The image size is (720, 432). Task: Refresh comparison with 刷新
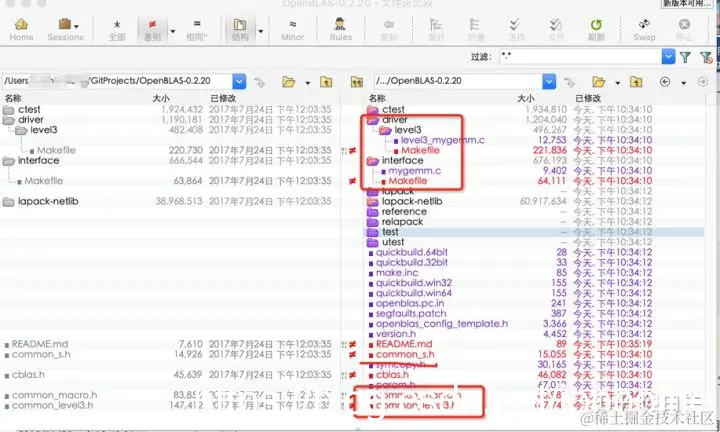tap(596, 29)
